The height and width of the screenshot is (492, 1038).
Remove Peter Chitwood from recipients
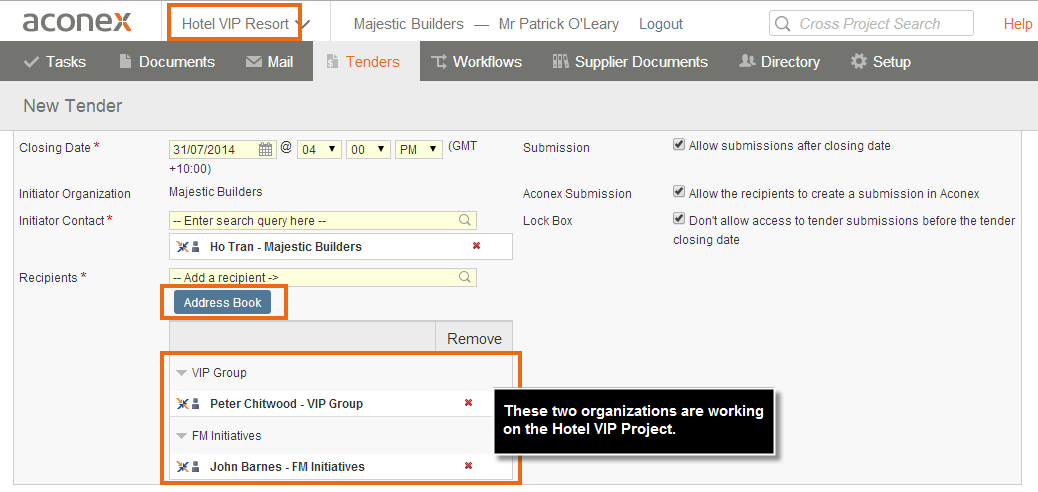pyautogui.click(x=469, y=403)
